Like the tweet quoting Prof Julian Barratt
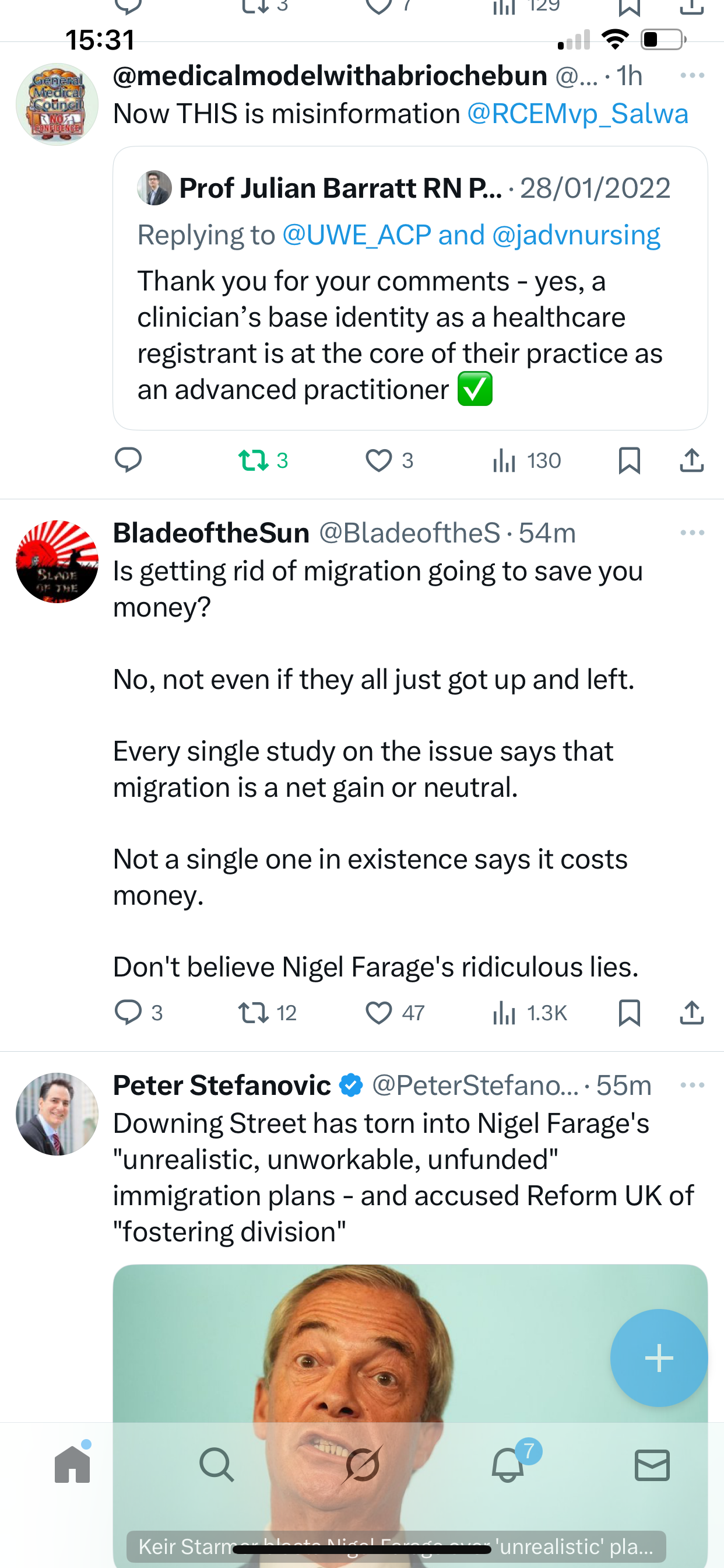This screenshot has height=1568, width=724. coord(379,460)
